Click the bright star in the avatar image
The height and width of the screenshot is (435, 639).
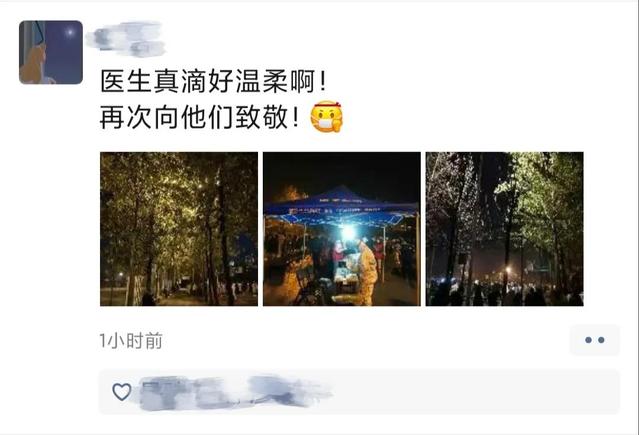[70, 32]
